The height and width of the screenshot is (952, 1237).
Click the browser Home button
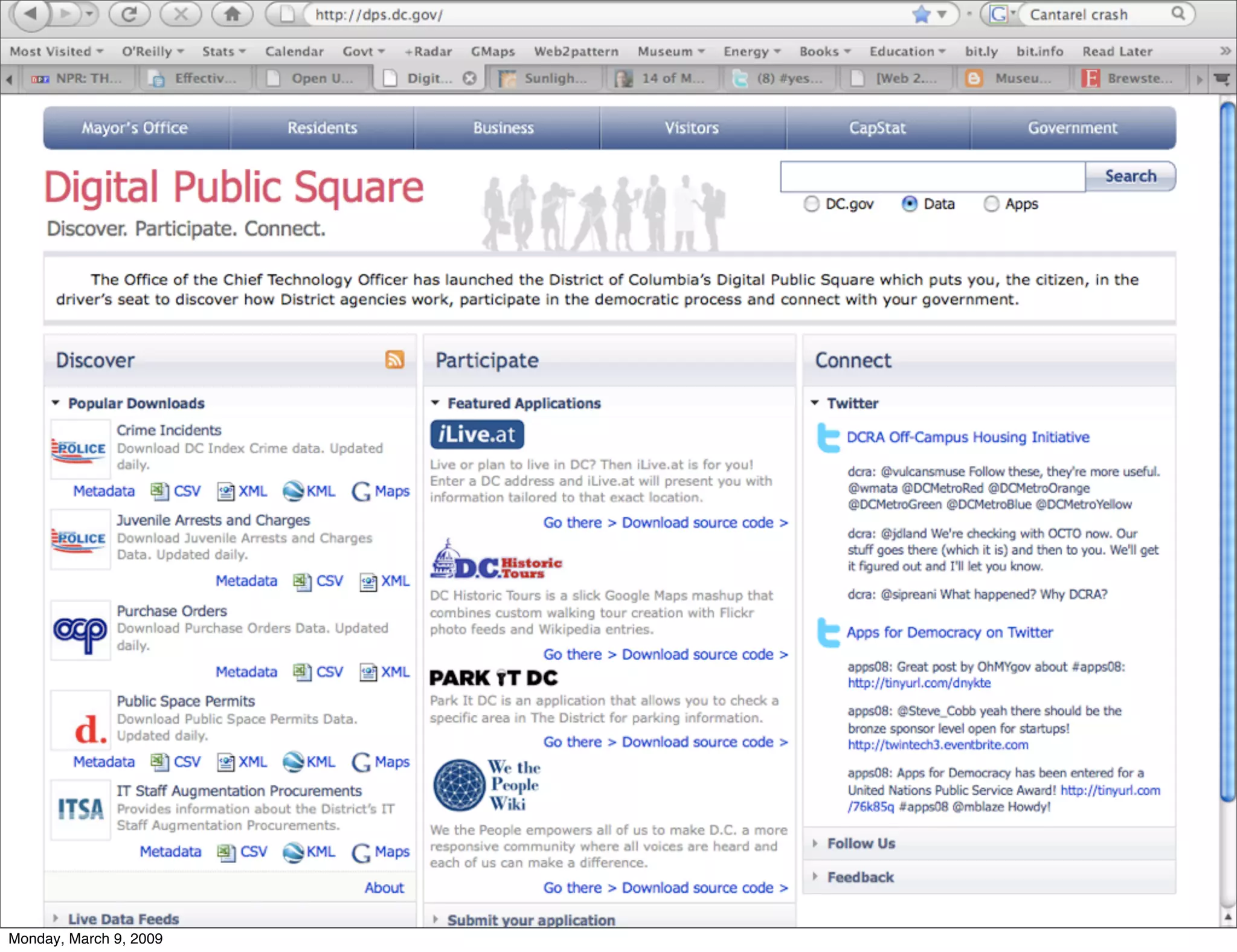pos(232,14)
